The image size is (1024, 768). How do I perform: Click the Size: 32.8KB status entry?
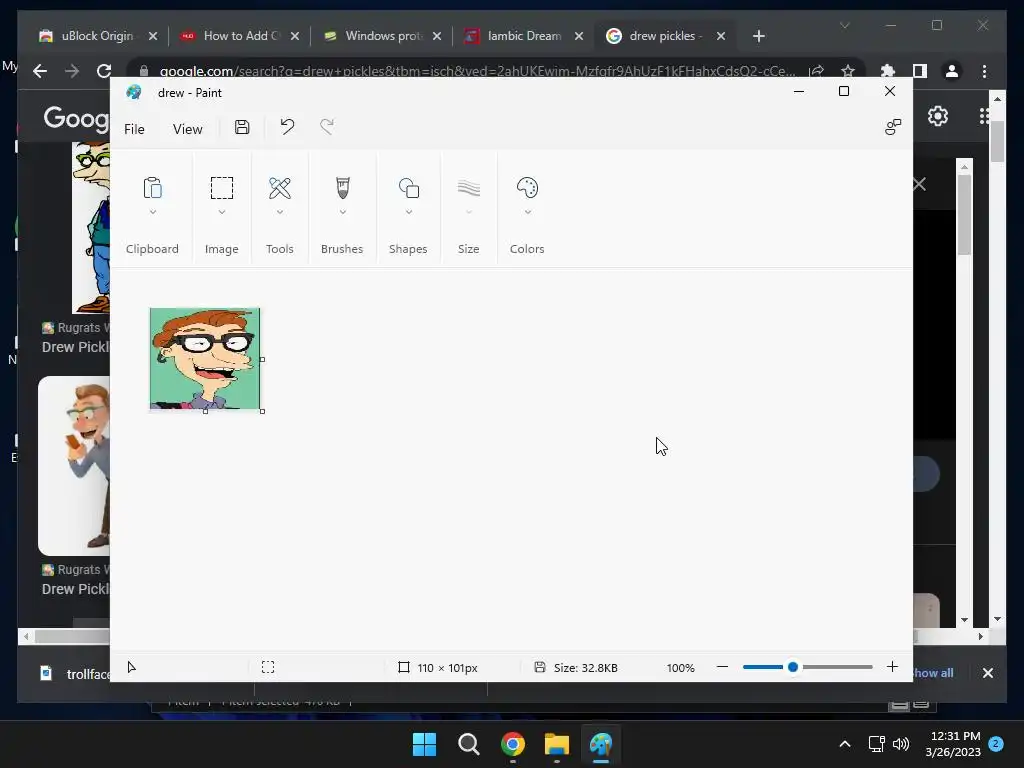pyautogui.click(x=576, y=667)
